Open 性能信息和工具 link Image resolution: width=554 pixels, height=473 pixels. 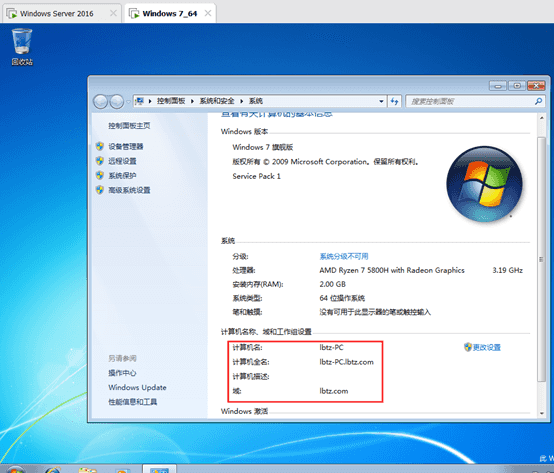coord(133,402)
